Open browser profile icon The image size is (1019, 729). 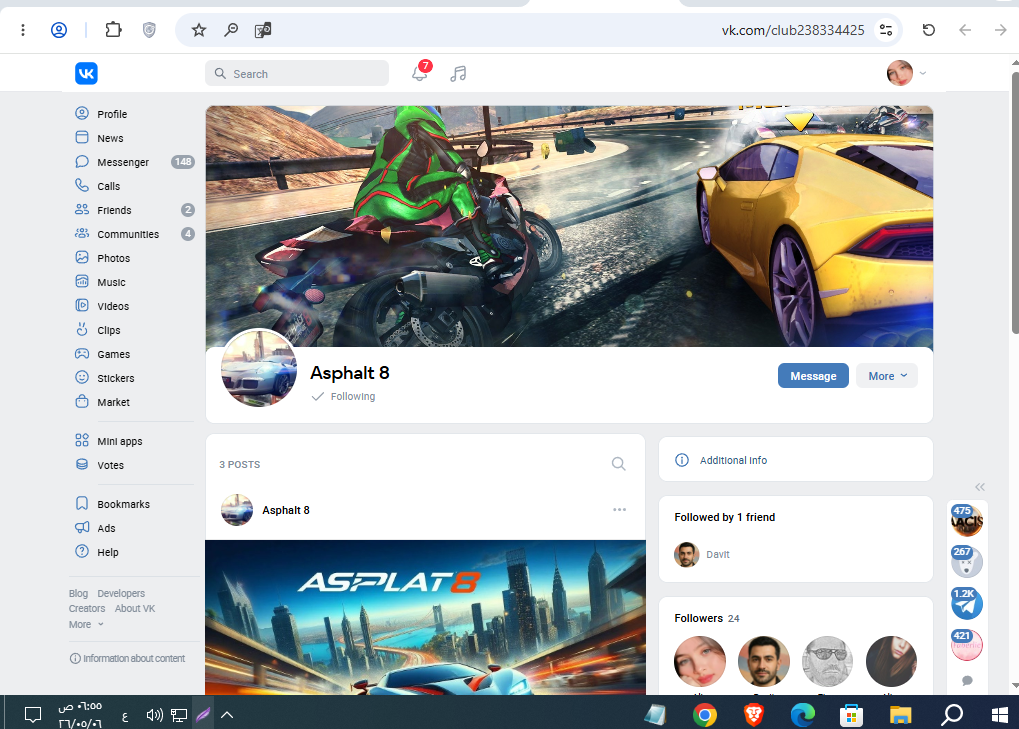[x=59, y=30]
